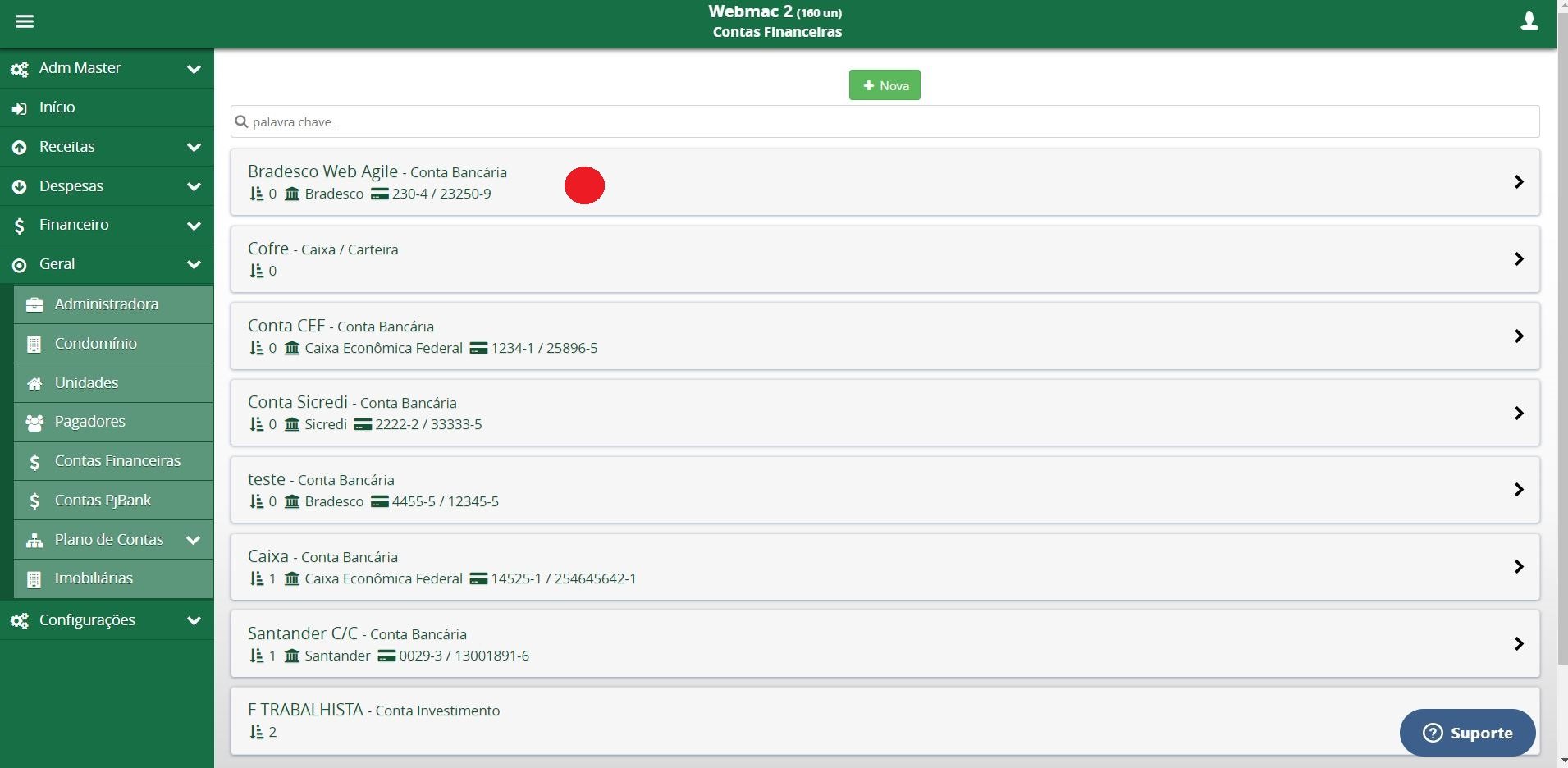The height and width of the screenshot is (768, 1568).
Task: Select Bradesco Web Agile account title
Action: pos(322,171)
